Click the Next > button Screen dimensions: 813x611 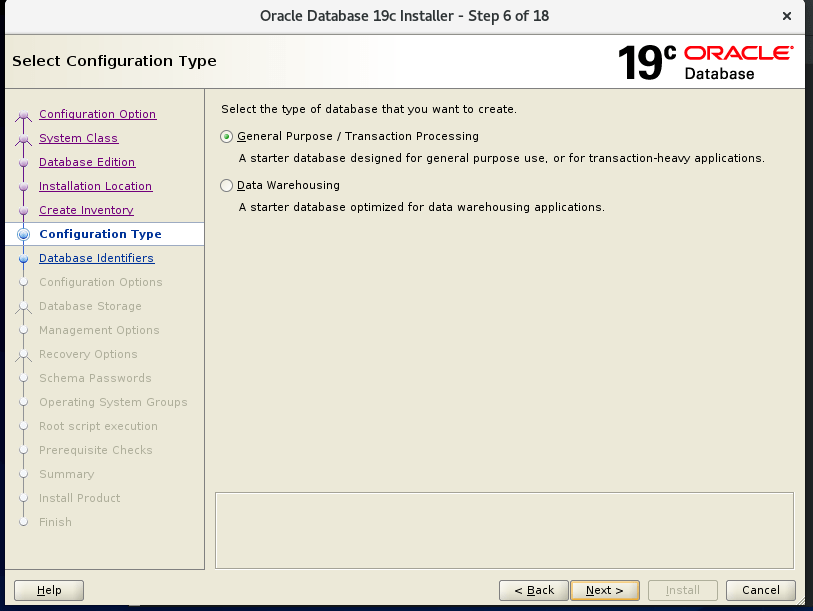click(605, 590)
